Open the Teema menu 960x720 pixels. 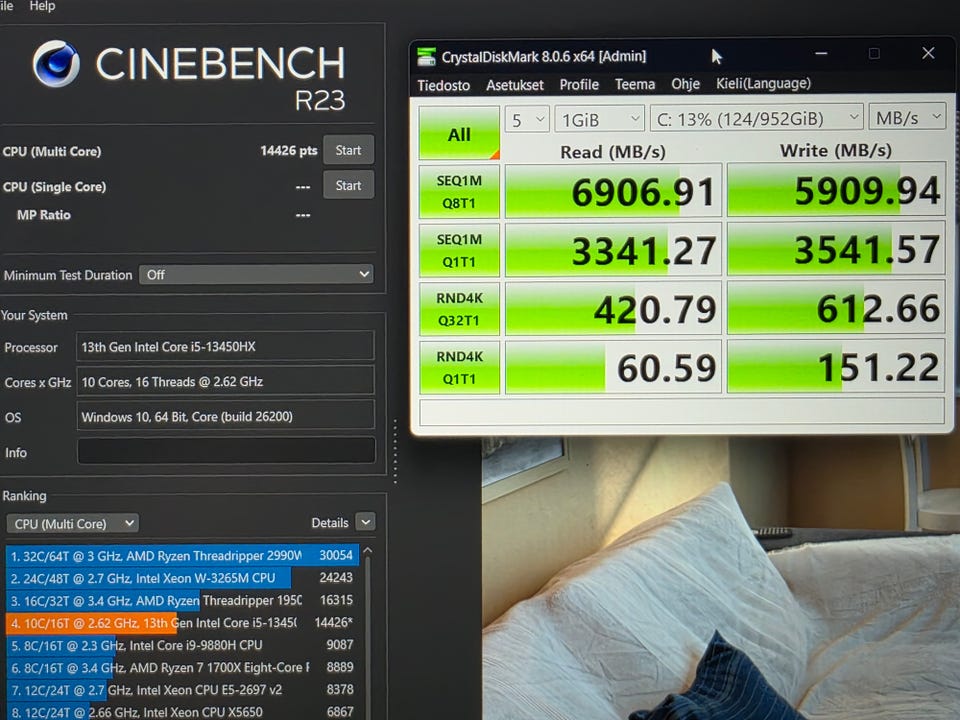tap(635, 84)
